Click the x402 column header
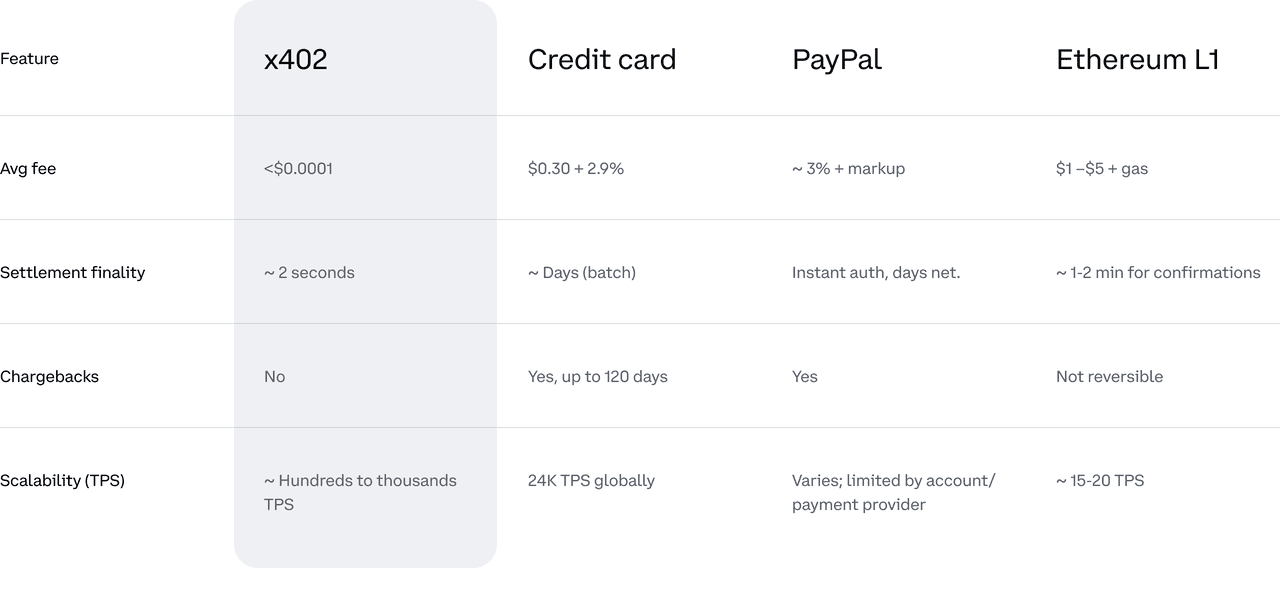Image resolution: width=1280 pixels, height=600 pixels. pos(296,60)
